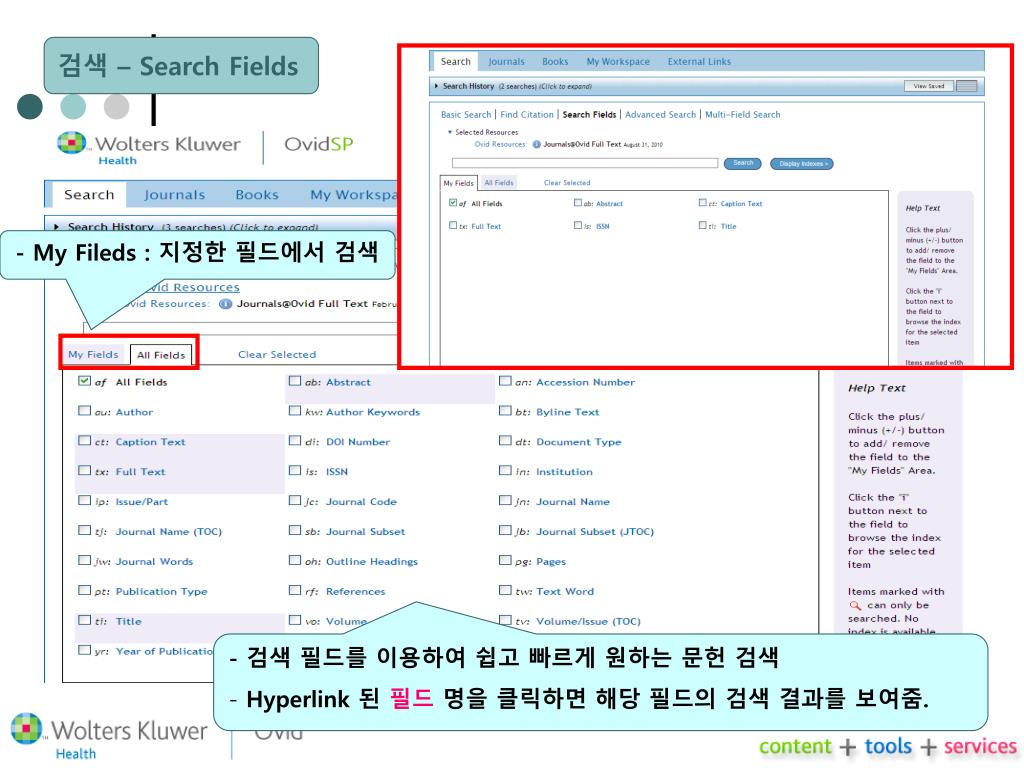Toggle the af All Fields checkbox in main list
This screenshot has width=1024, height=768.
coord(84,381)
